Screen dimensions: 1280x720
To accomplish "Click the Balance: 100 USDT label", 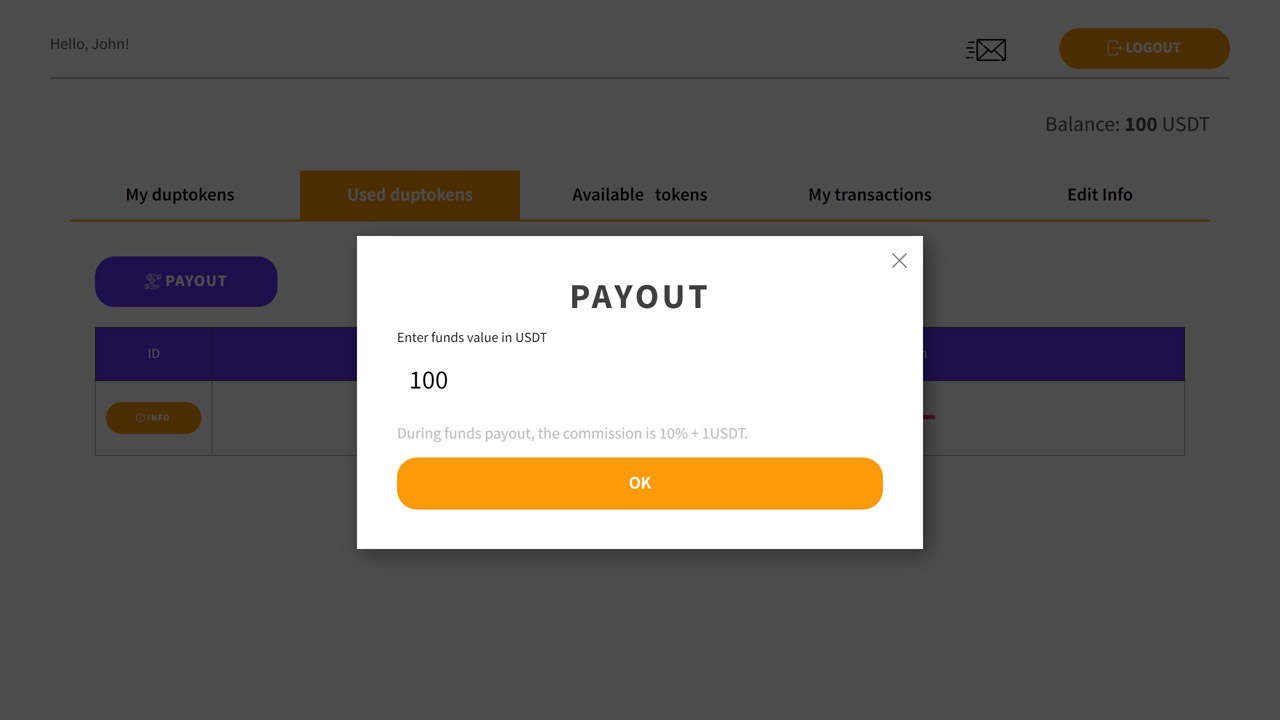I will point(1127,124).
